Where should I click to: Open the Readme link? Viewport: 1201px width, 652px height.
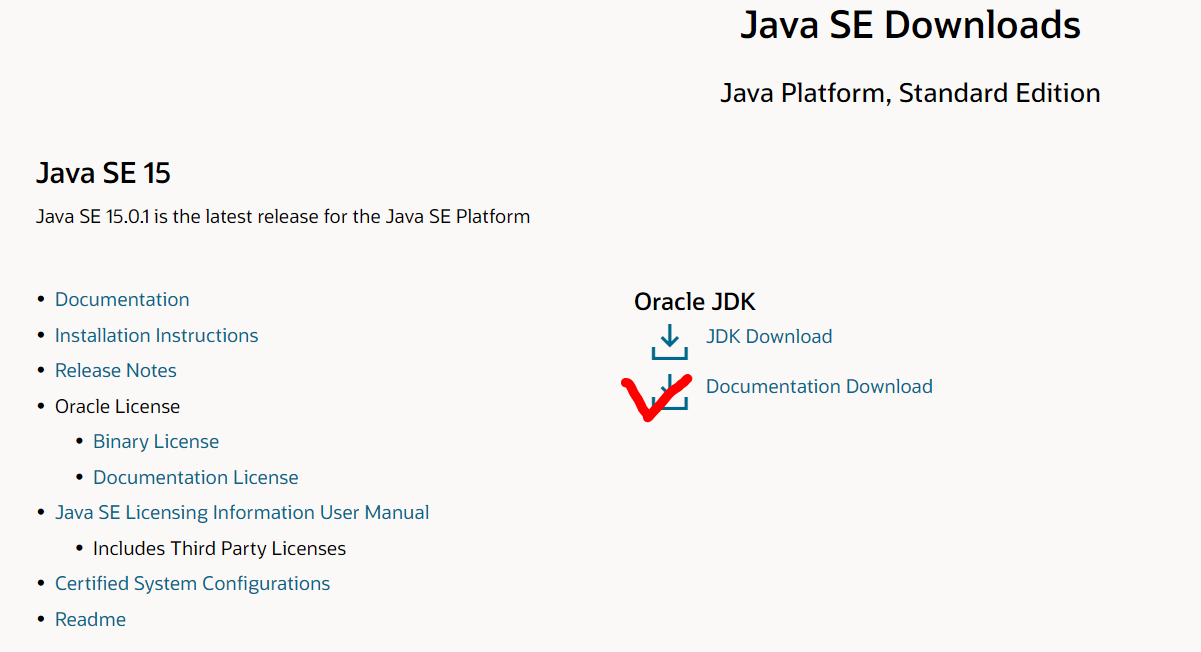(90, 620)
